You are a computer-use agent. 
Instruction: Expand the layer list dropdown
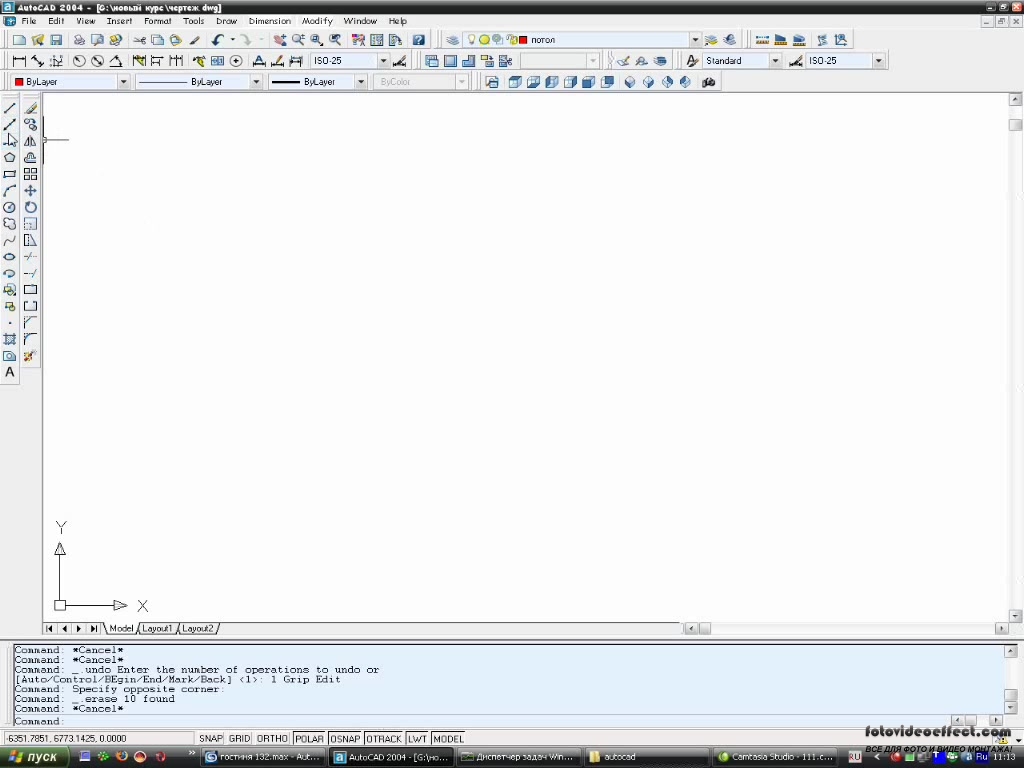pyautogui.click(x=695, y=40)
